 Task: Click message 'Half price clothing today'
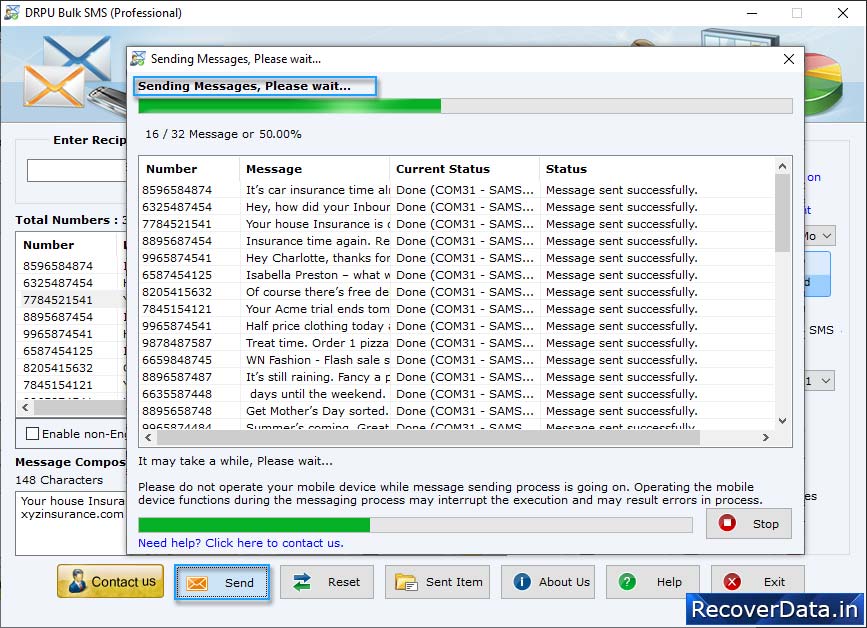tap(318, 326)
